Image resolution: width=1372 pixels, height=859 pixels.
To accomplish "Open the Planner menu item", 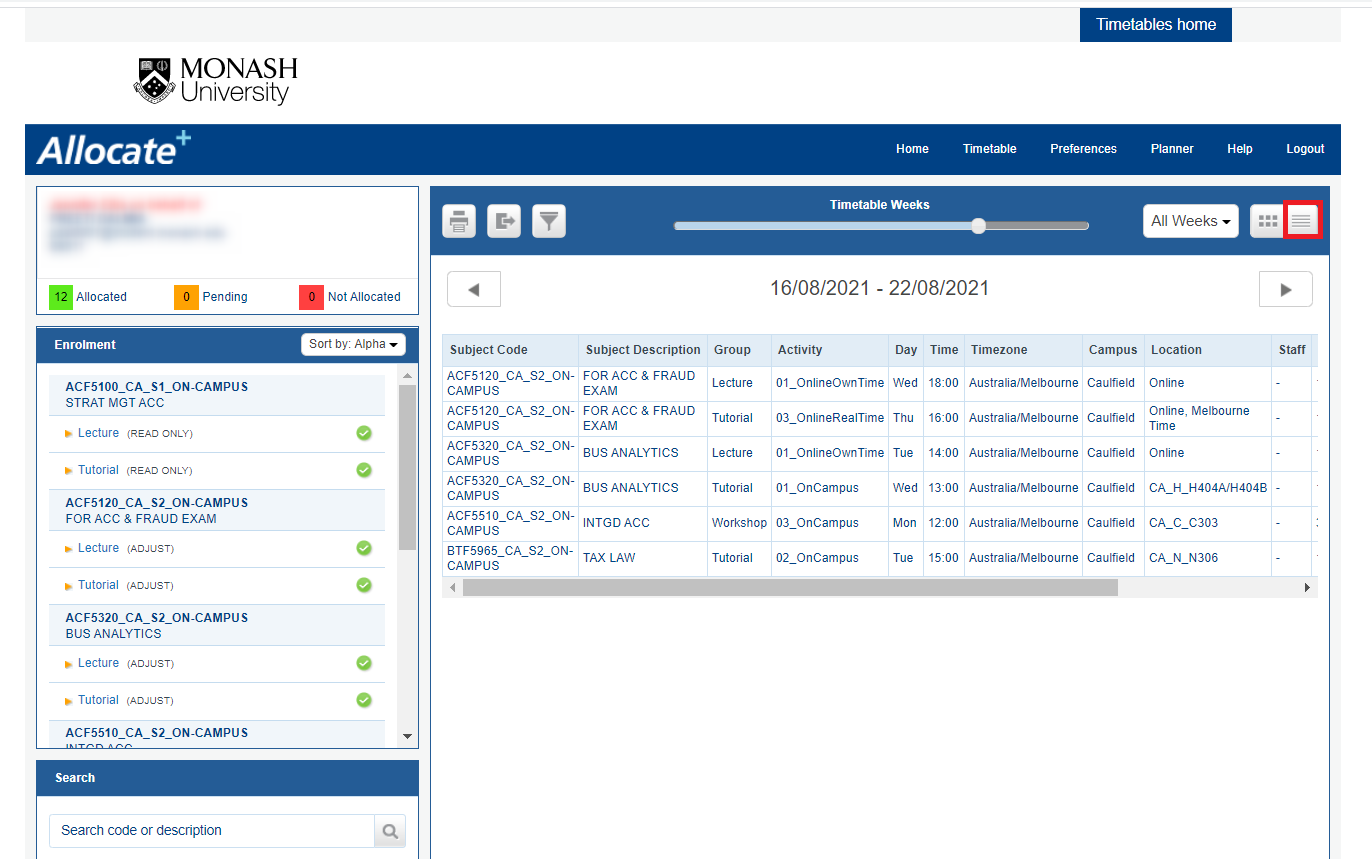I will click(1172, 149).
